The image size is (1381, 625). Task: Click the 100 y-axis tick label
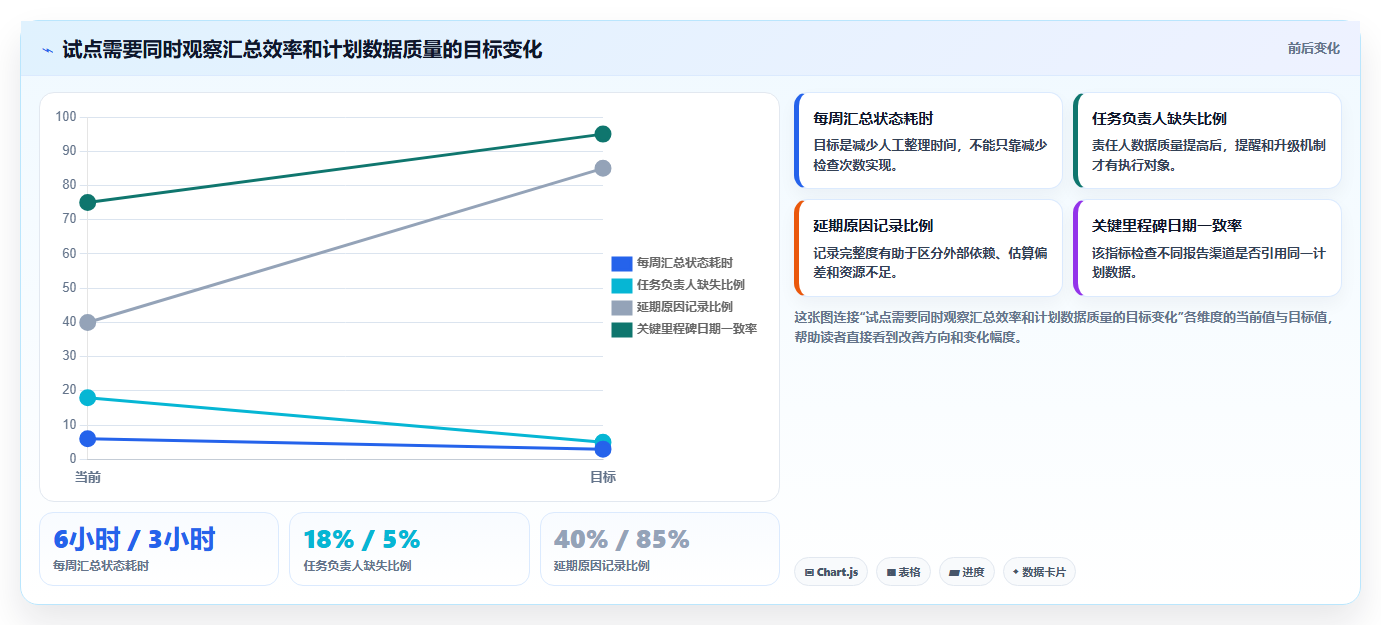pyautogui.click(x=66, y=117)
